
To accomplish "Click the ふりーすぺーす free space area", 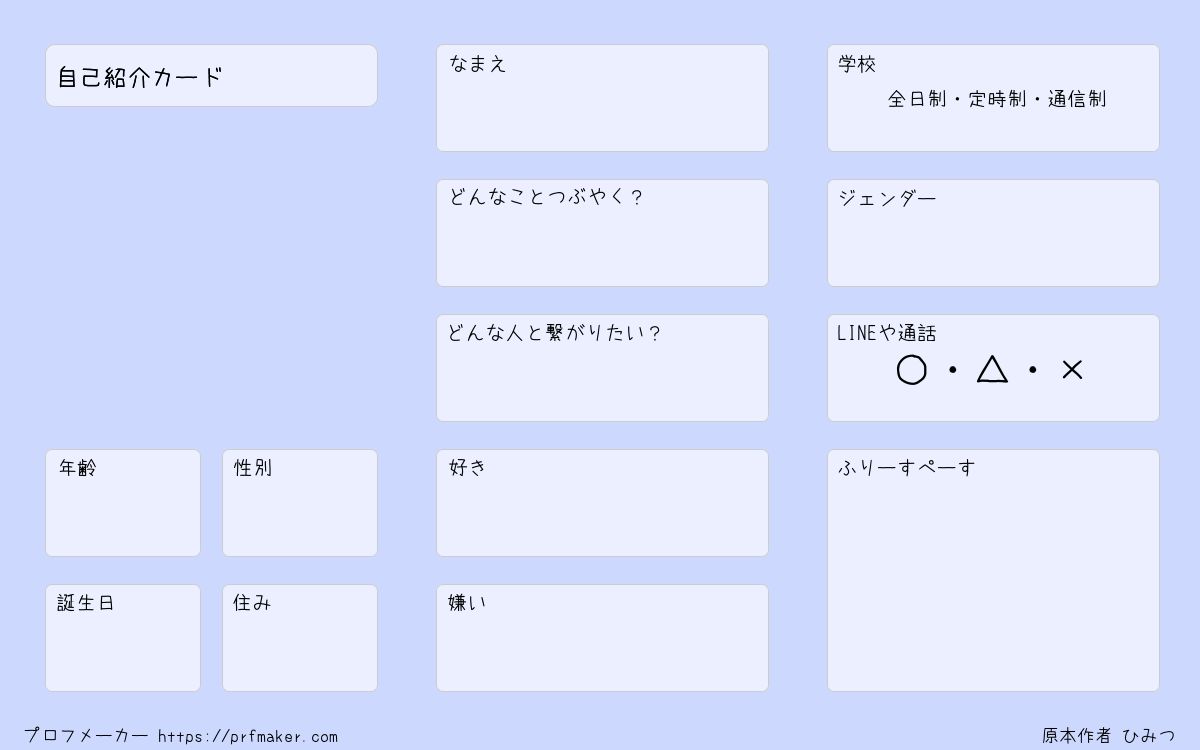I will coord(993,570).
